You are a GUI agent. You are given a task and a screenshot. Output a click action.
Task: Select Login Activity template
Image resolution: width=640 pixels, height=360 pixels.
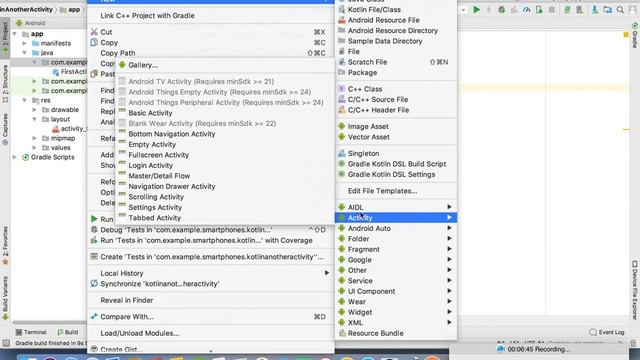point(151,165)
